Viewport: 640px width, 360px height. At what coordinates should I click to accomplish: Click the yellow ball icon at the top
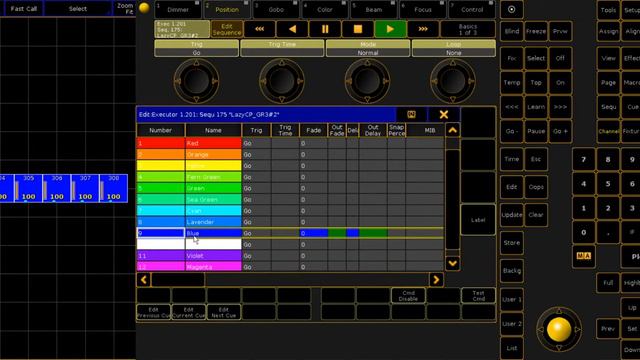click(144, 7)
